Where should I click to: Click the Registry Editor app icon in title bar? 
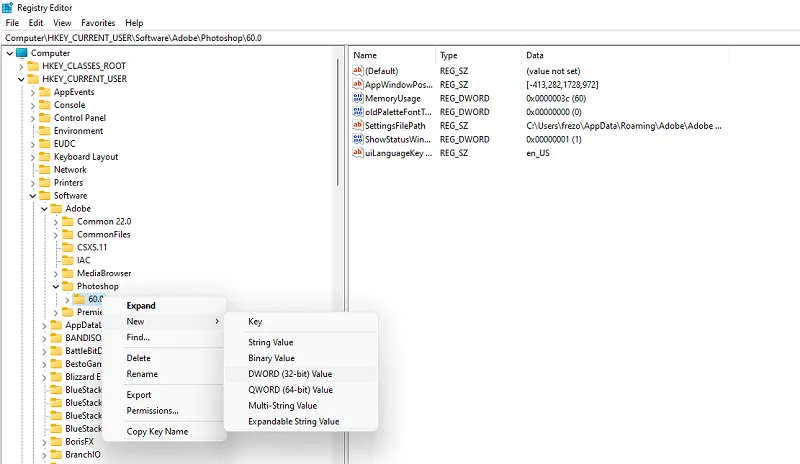click(x=7, y=8)
